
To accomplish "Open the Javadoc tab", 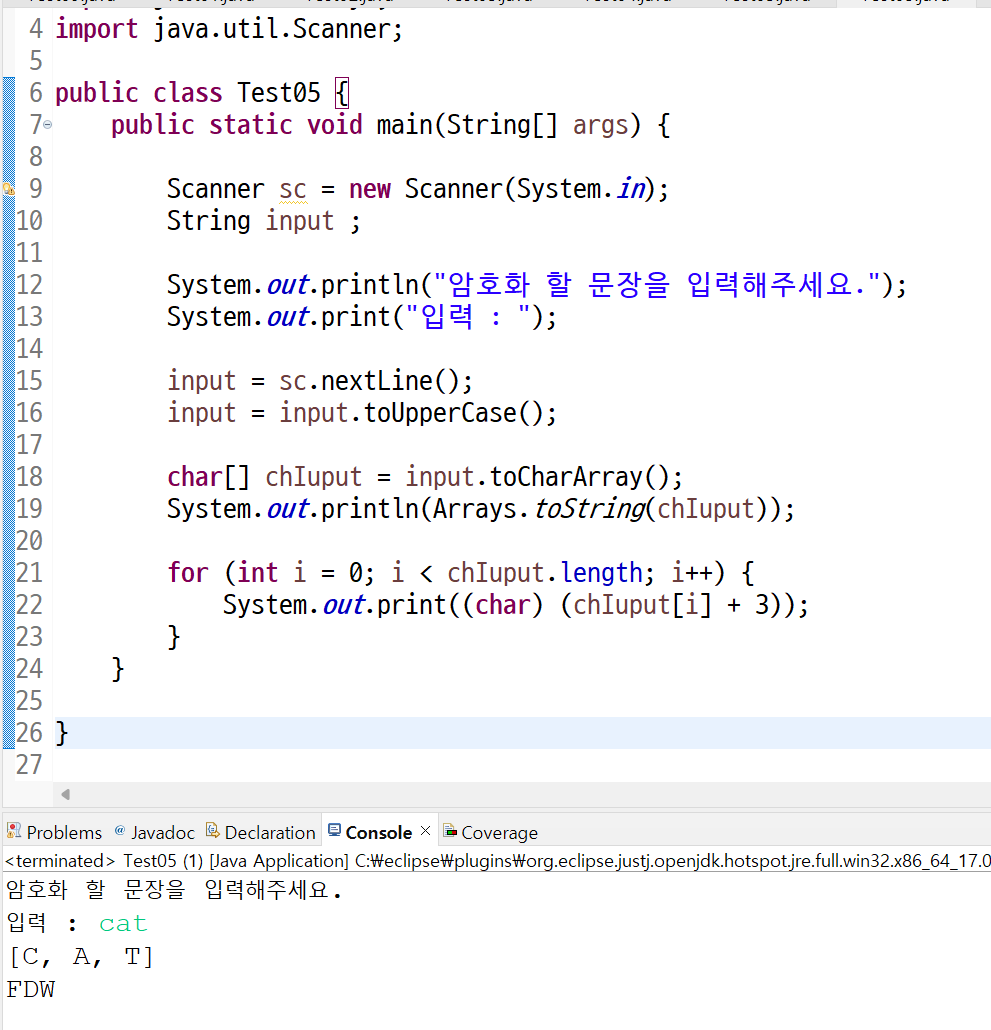I will pyautogui.click(x=155, y=832).
